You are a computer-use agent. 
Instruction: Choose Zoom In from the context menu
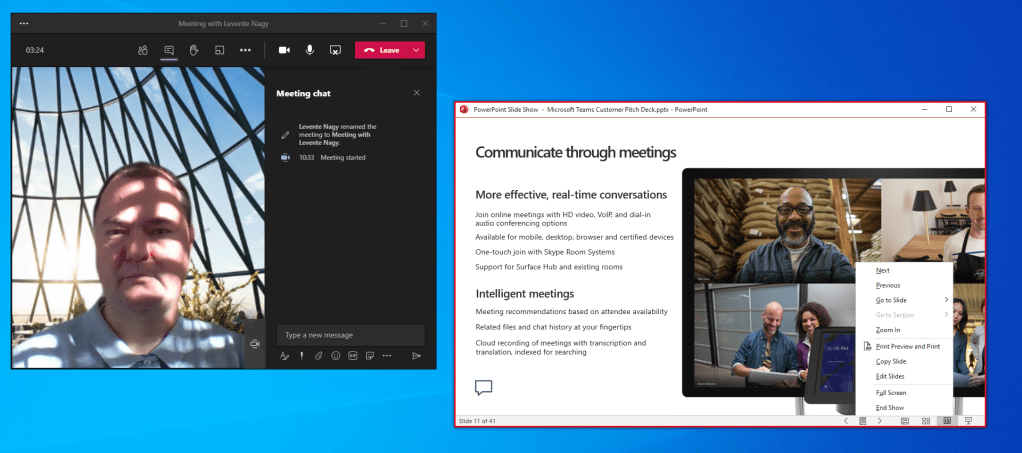pyautogui.click(x=888, y=329)
